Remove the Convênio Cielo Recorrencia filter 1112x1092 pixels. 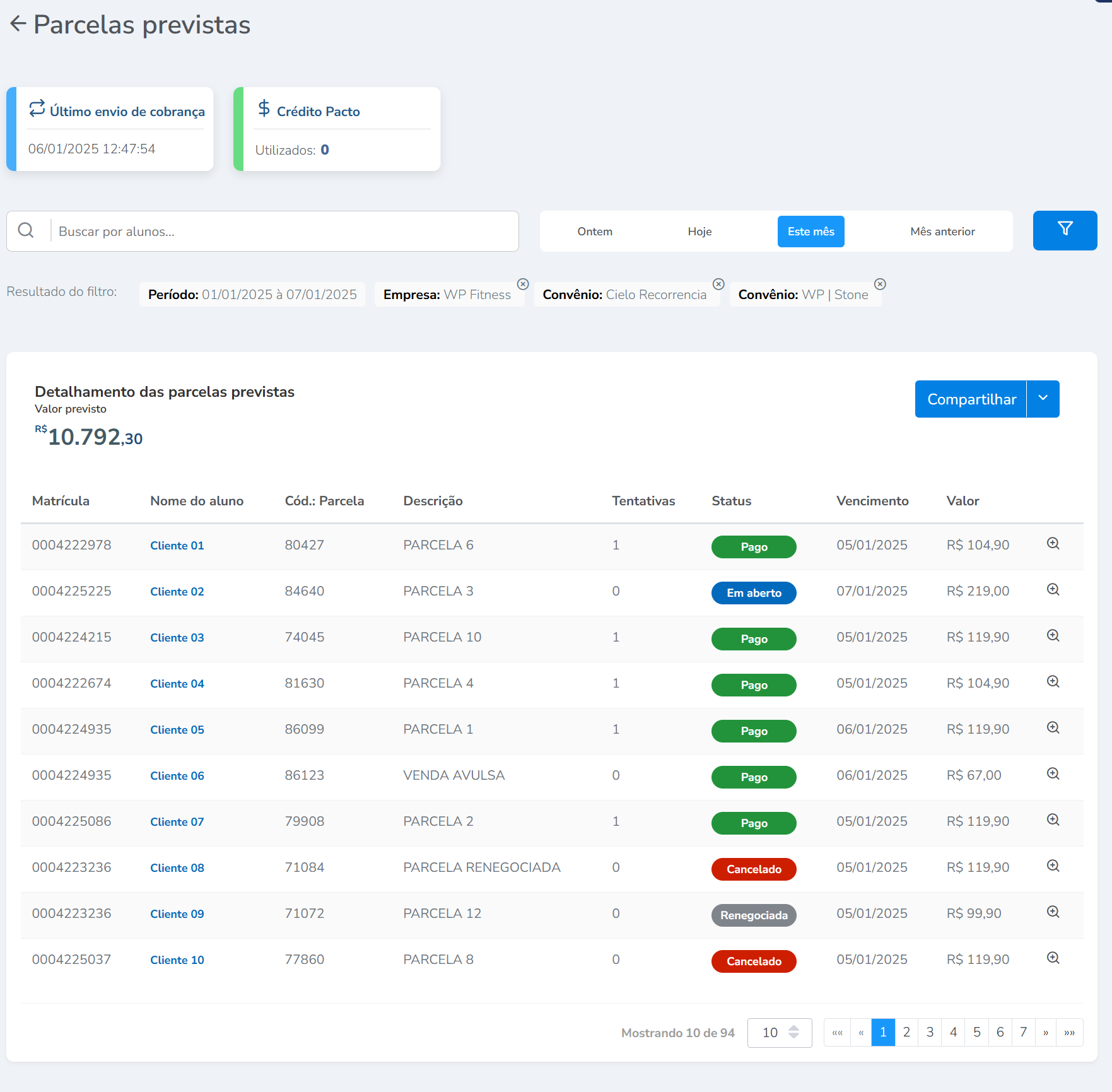click(x=718, y=285)
